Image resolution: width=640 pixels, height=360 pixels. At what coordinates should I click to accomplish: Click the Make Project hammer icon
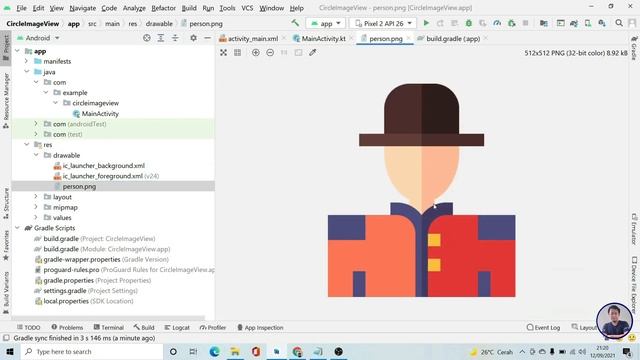click(295, 23)
